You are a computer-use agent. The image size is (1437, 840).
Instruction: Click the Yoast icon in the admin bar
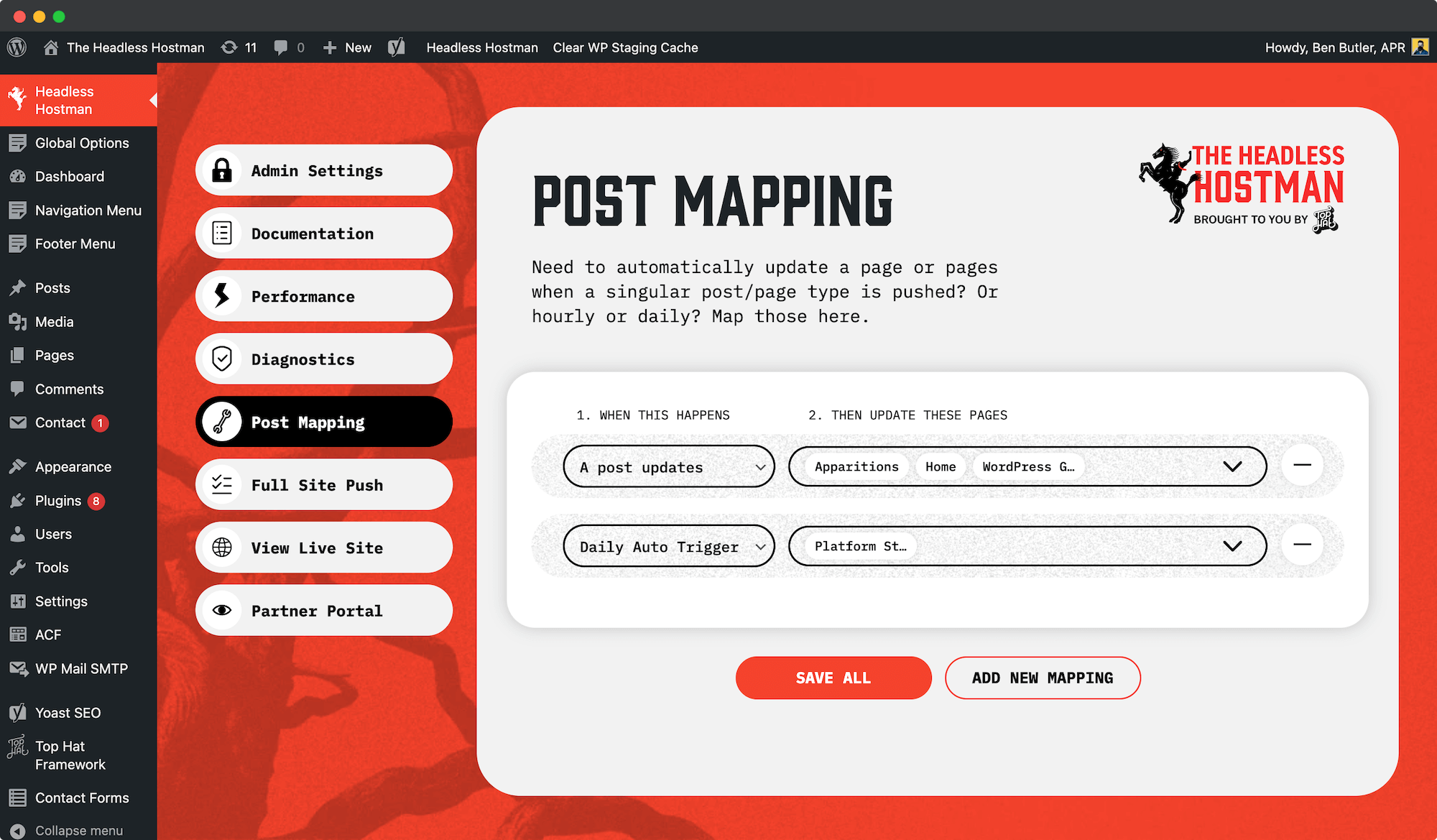[397, 47]
